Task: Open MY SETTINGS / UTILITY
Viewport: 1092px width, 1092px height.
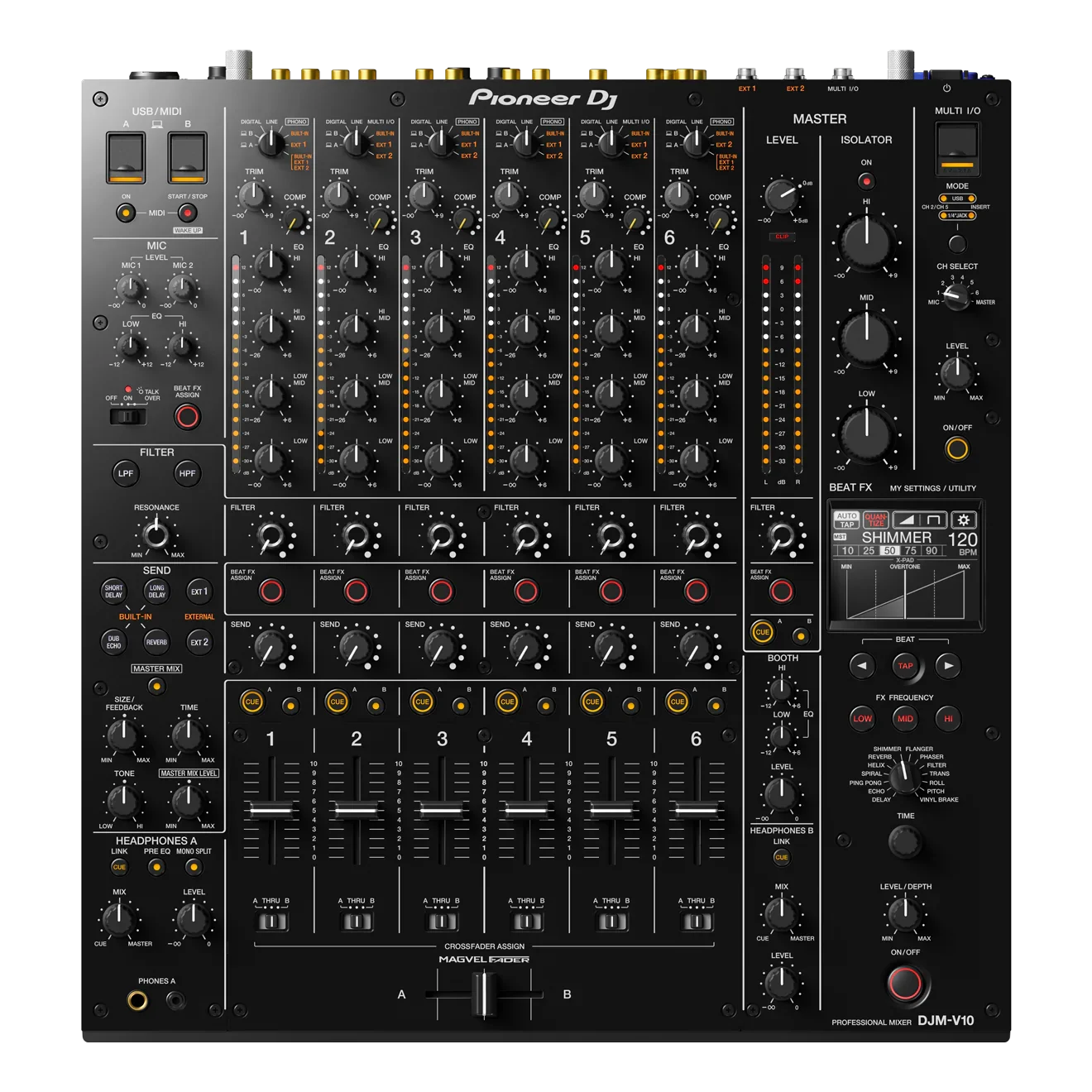Action: click(x=932, y=488)
